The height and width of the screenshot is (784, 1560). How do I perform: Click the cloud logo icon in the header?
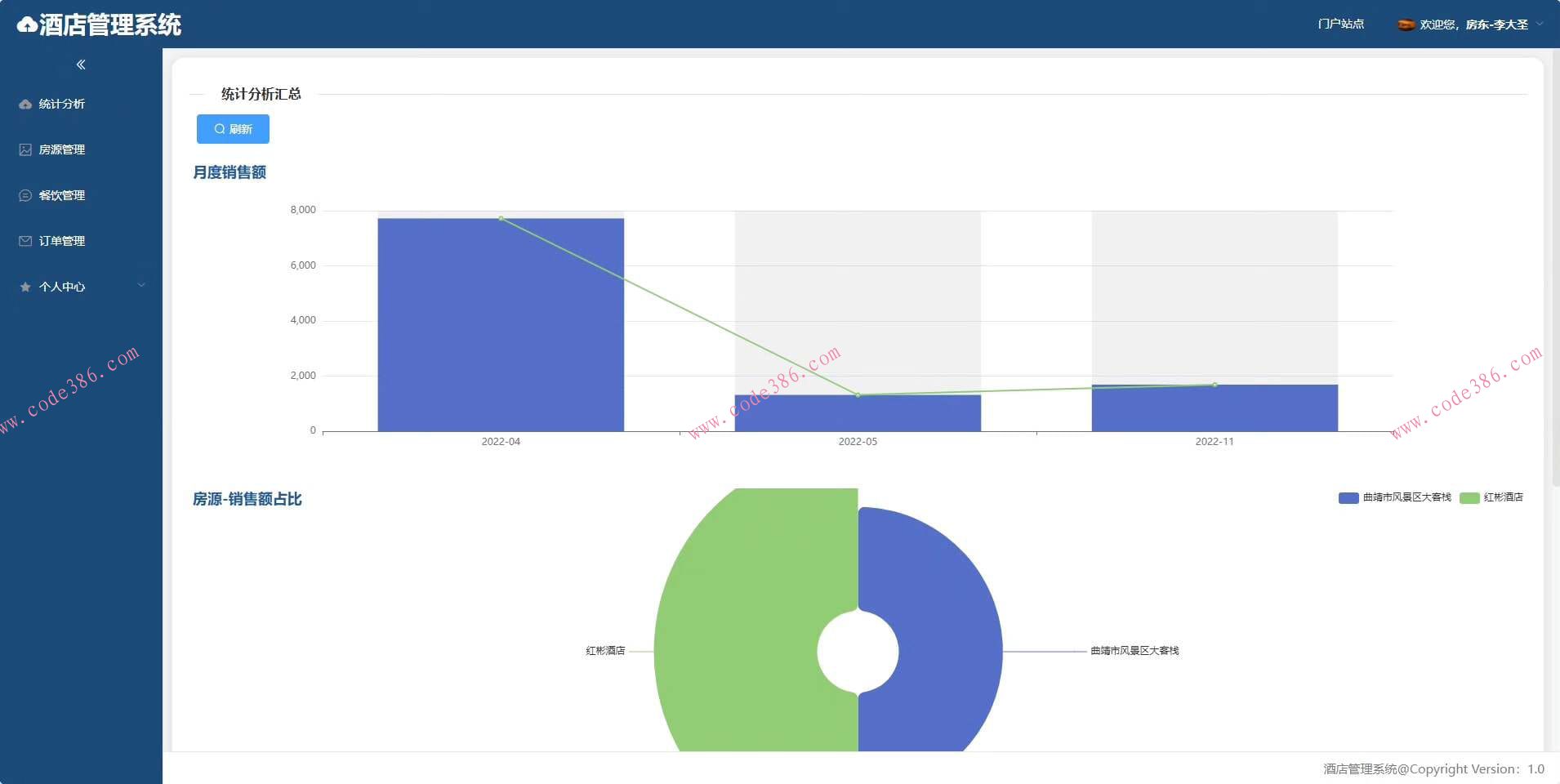[27, 25]
